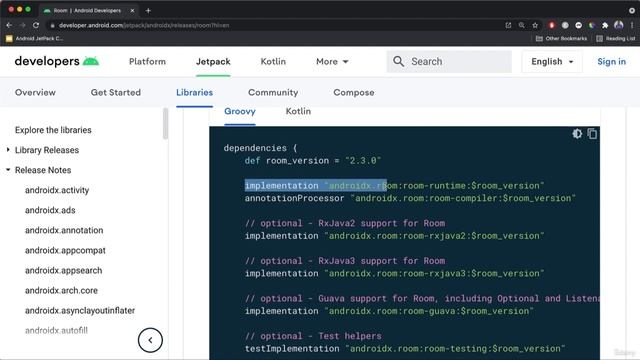This screenshot has height=360, width=640.
Task: Click the room_version "2.3.0" line in the code
Action: (x=313, y=161)
